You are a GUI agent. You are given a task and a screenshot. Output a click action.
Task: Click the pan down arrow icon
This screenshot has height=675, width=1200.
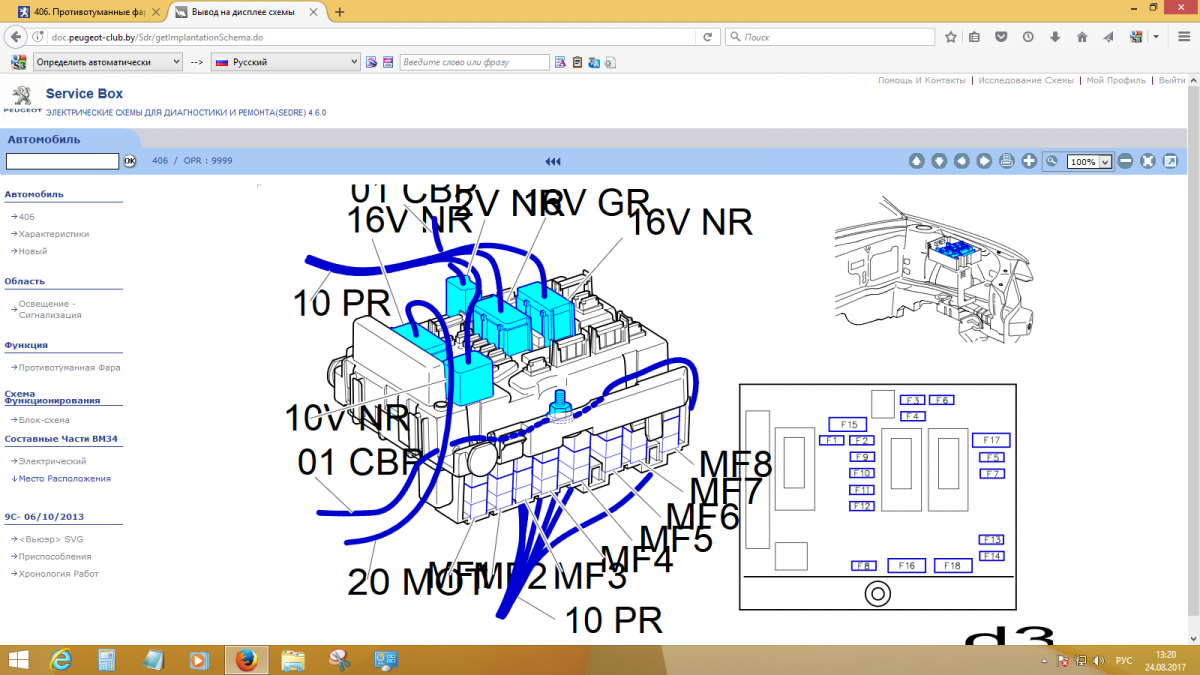coord(939,161)
